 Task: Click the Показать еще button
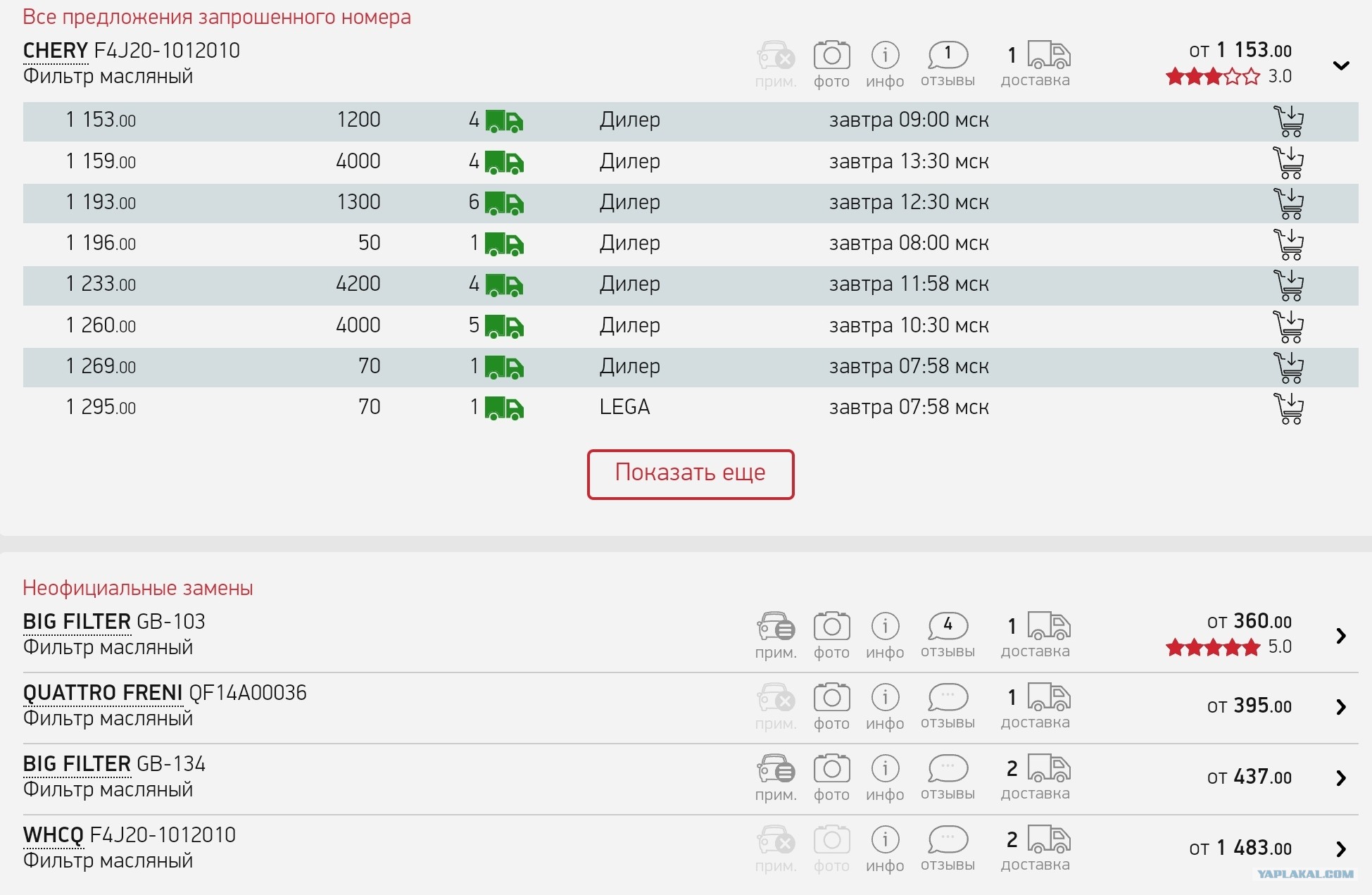pyautogui.click(x=691, y=475)
